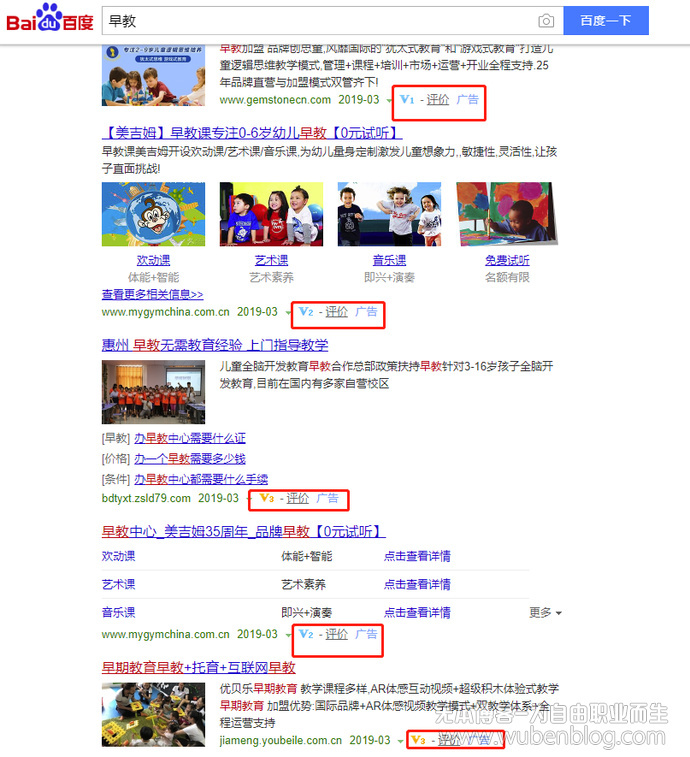Image resolution: width=690 pixels, height=757 pixels.
Task: Click 查看更多相关信息>> link
Action: [x=153, y=294]
